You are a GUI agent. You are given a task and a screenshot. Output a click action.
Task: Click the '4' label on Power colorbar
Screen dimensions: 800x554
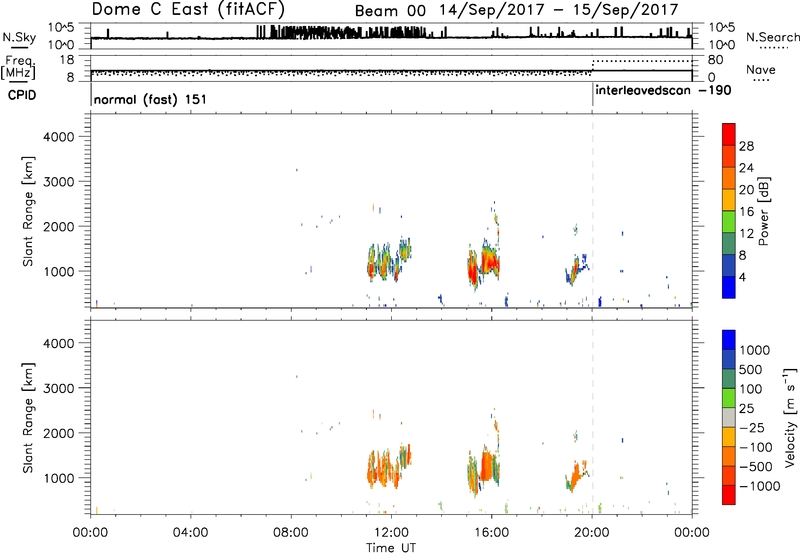pyautogui.click(x=742, y=278)
